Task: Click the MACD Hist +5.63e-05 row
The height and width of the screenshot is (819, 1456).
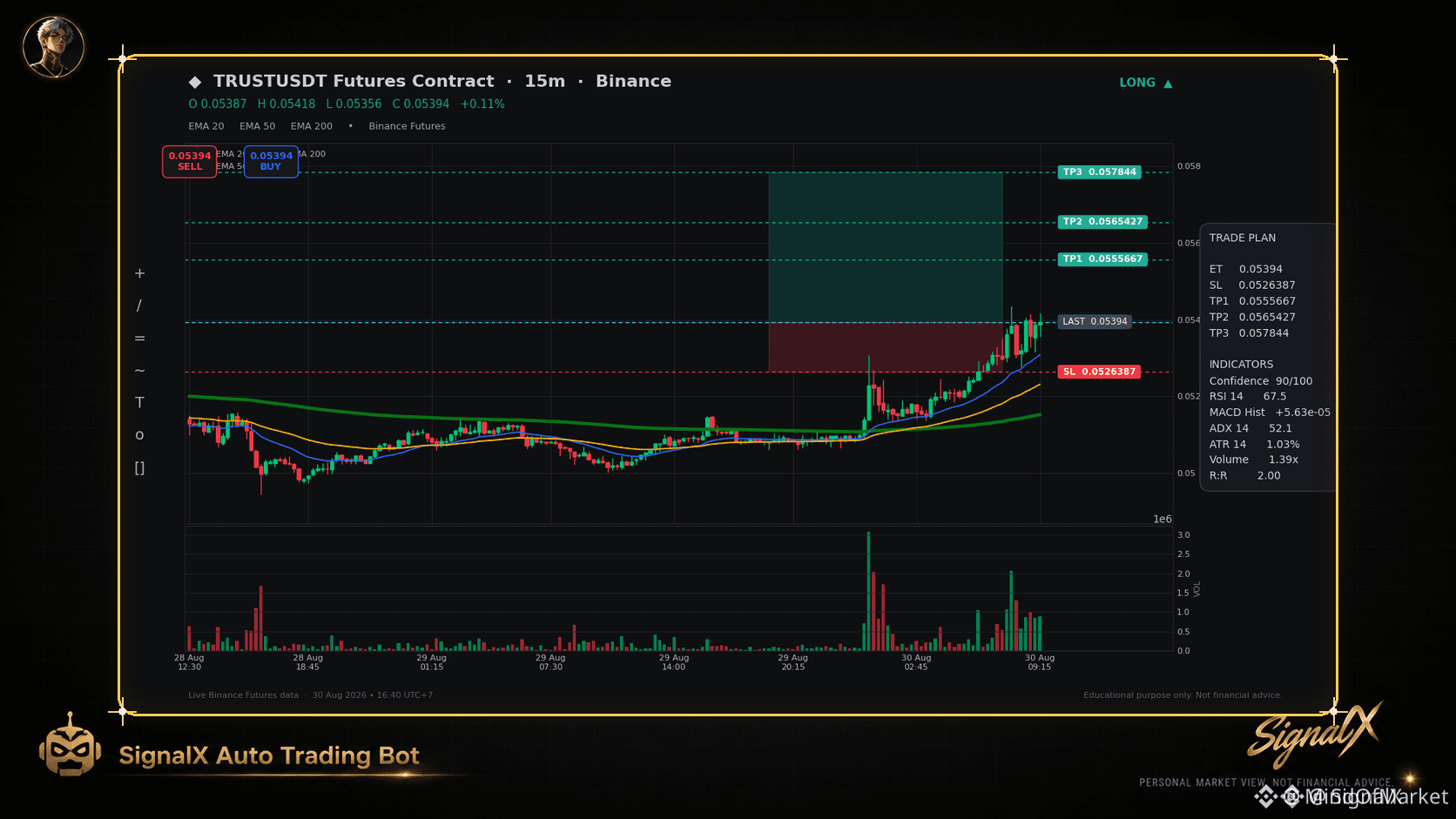Action: [x=1270, y=412]
